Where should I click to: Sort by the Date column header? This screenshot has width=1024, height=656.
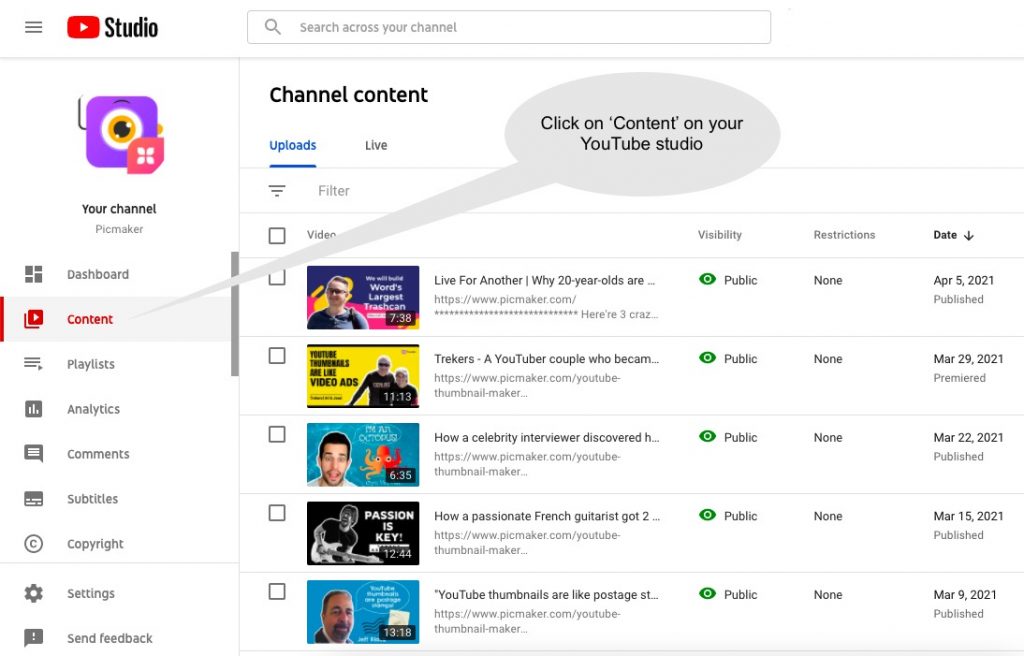(x=944, y=235)
